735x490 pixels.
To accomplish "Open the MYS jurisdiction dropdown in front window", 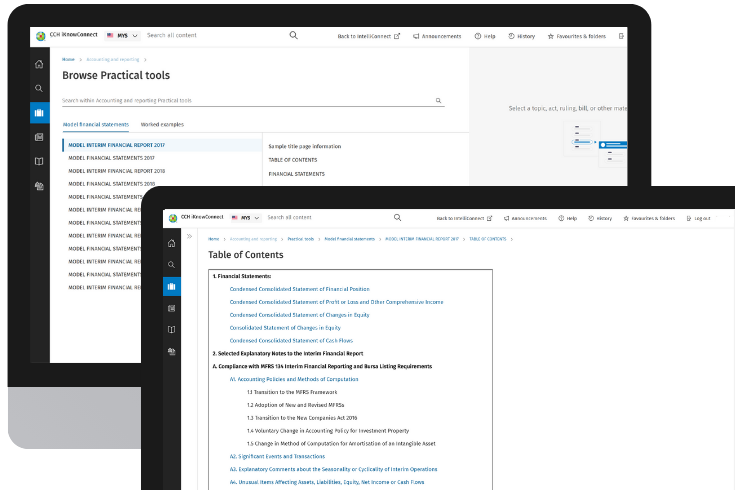I will coord(240,217).
